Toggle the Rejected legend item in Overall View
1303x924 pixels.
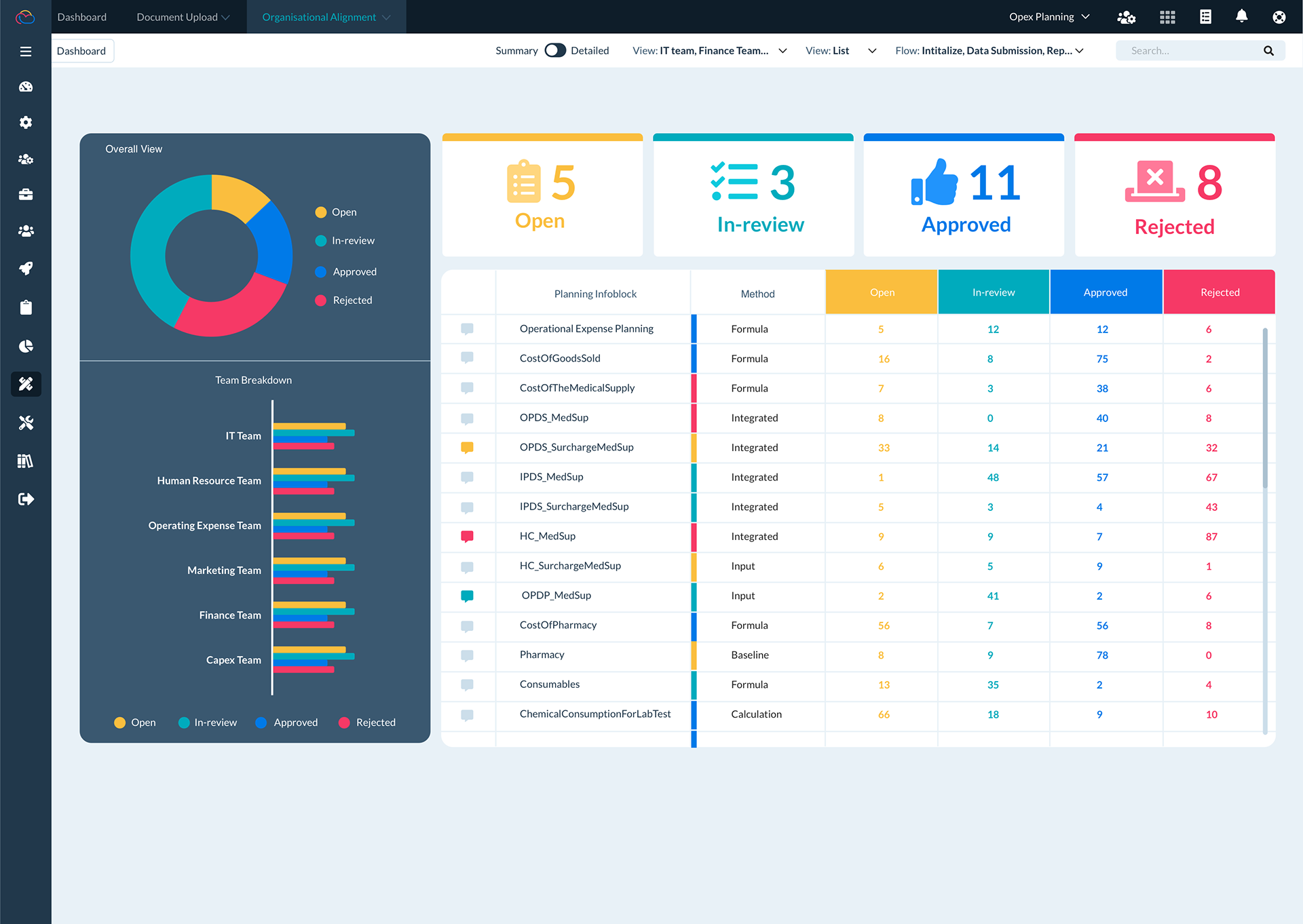(344, 301)
